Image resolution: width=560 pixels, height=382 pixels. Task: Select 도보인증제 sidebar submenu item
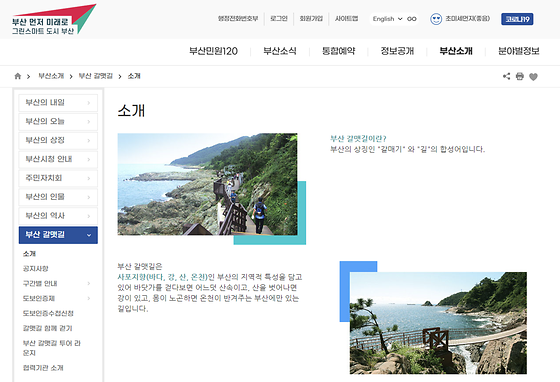[39, 298]
